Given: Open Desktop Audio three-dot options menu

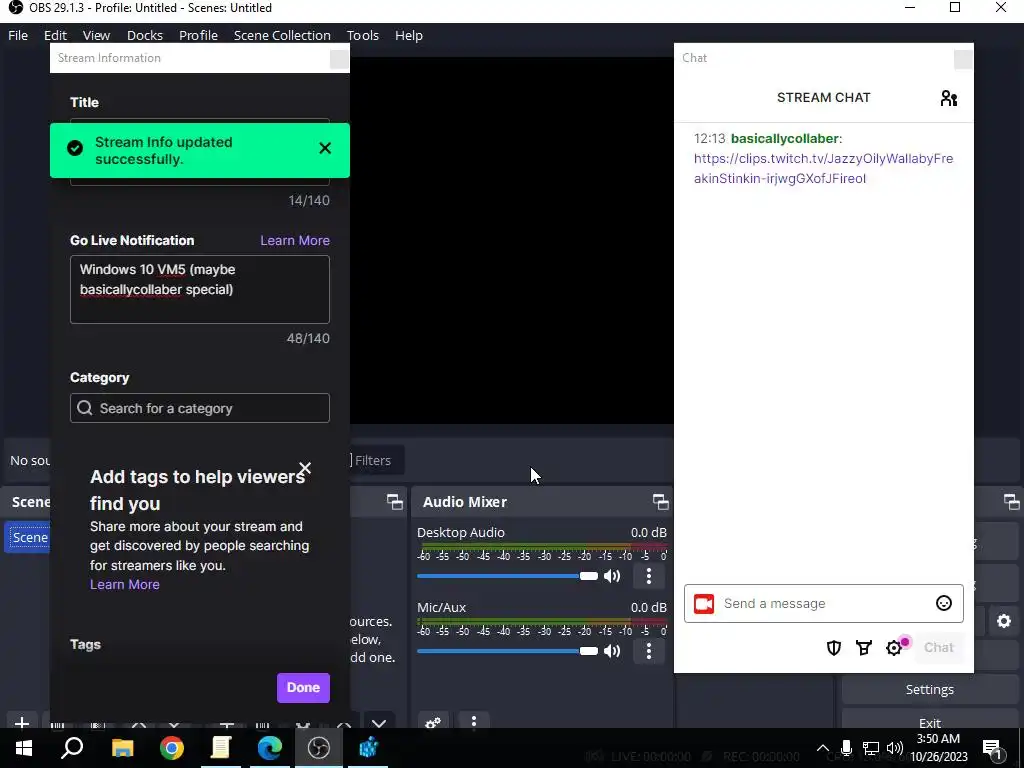Looking at the screenshot, I should coord(648,576).
